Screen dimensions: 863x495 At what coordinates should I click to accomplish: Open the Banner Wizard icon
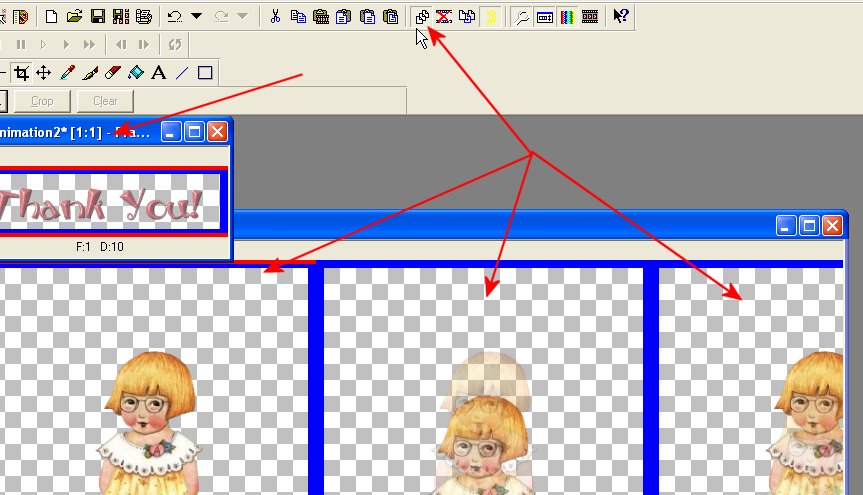coord(21,17)
